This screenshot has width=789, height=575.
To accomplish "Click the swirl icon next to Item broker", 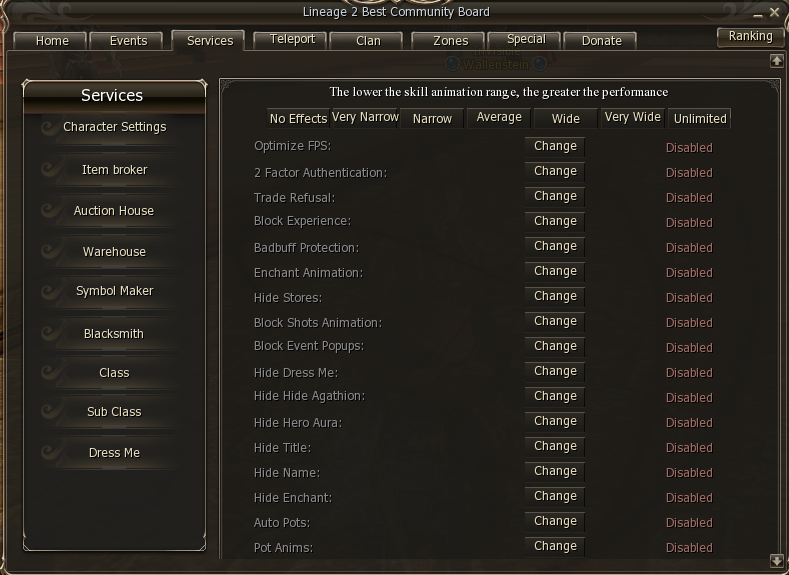I will (50, 170).
